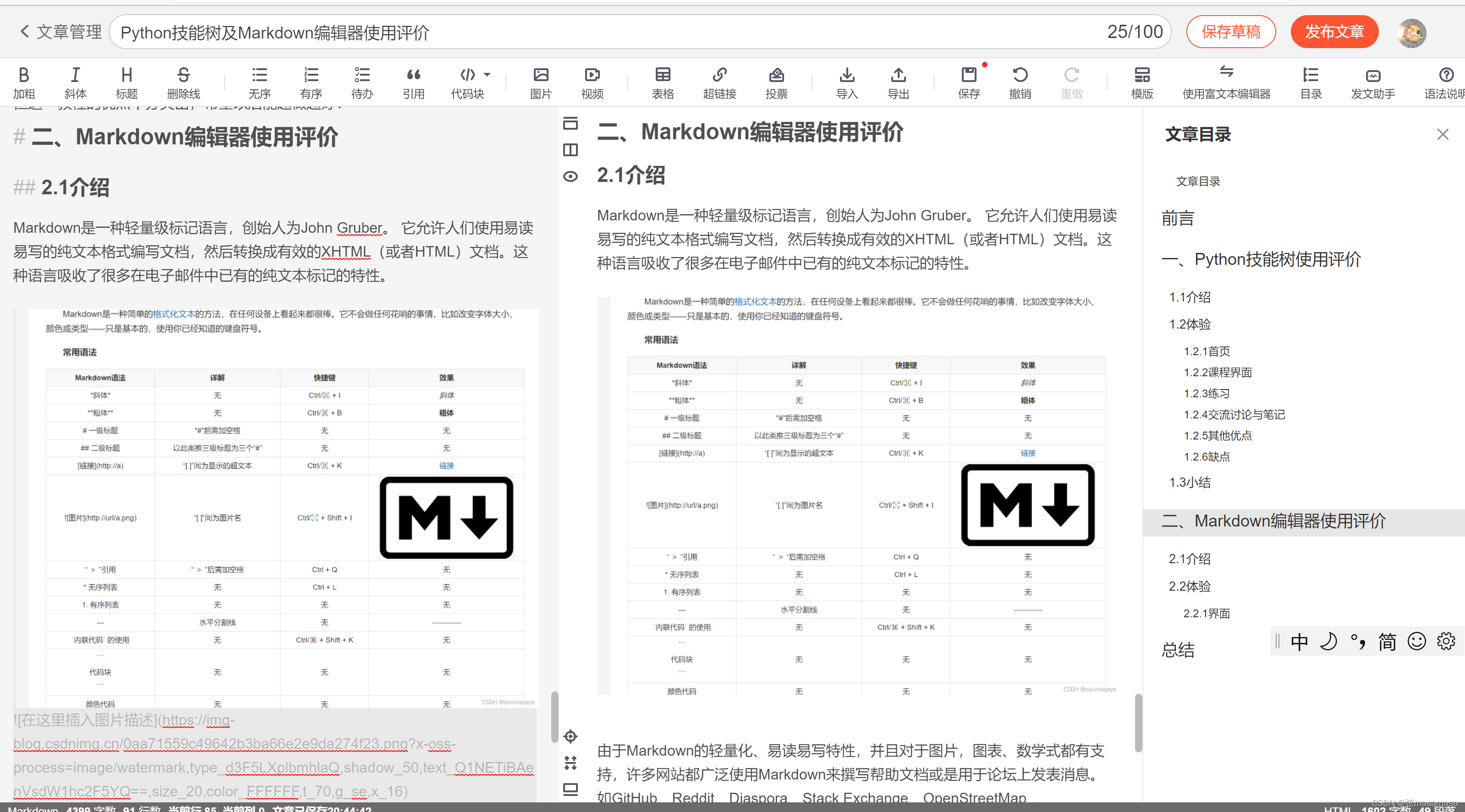Select 二、Markdown编辑器使用评价 in the outline
Viewport: 1465px width, 812px height.
pyautogui.click(x=1304, y=521)
